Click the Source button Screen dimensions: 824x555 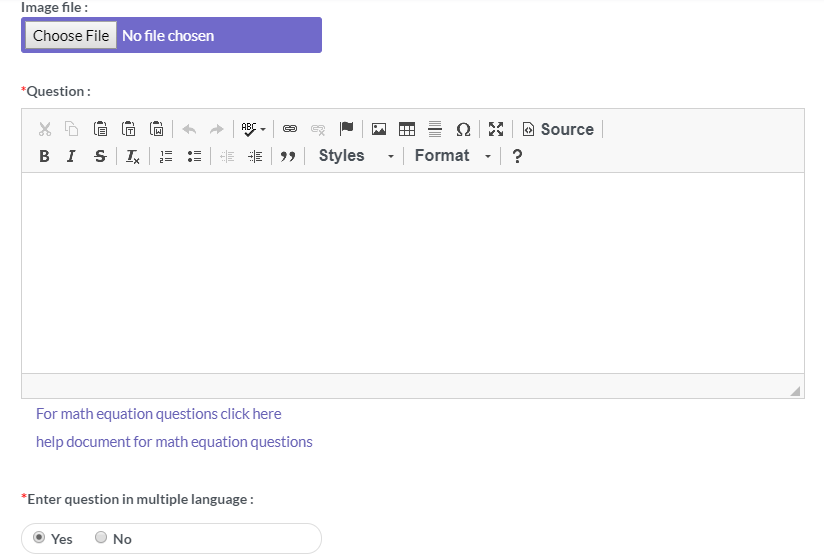click(558, 129)
